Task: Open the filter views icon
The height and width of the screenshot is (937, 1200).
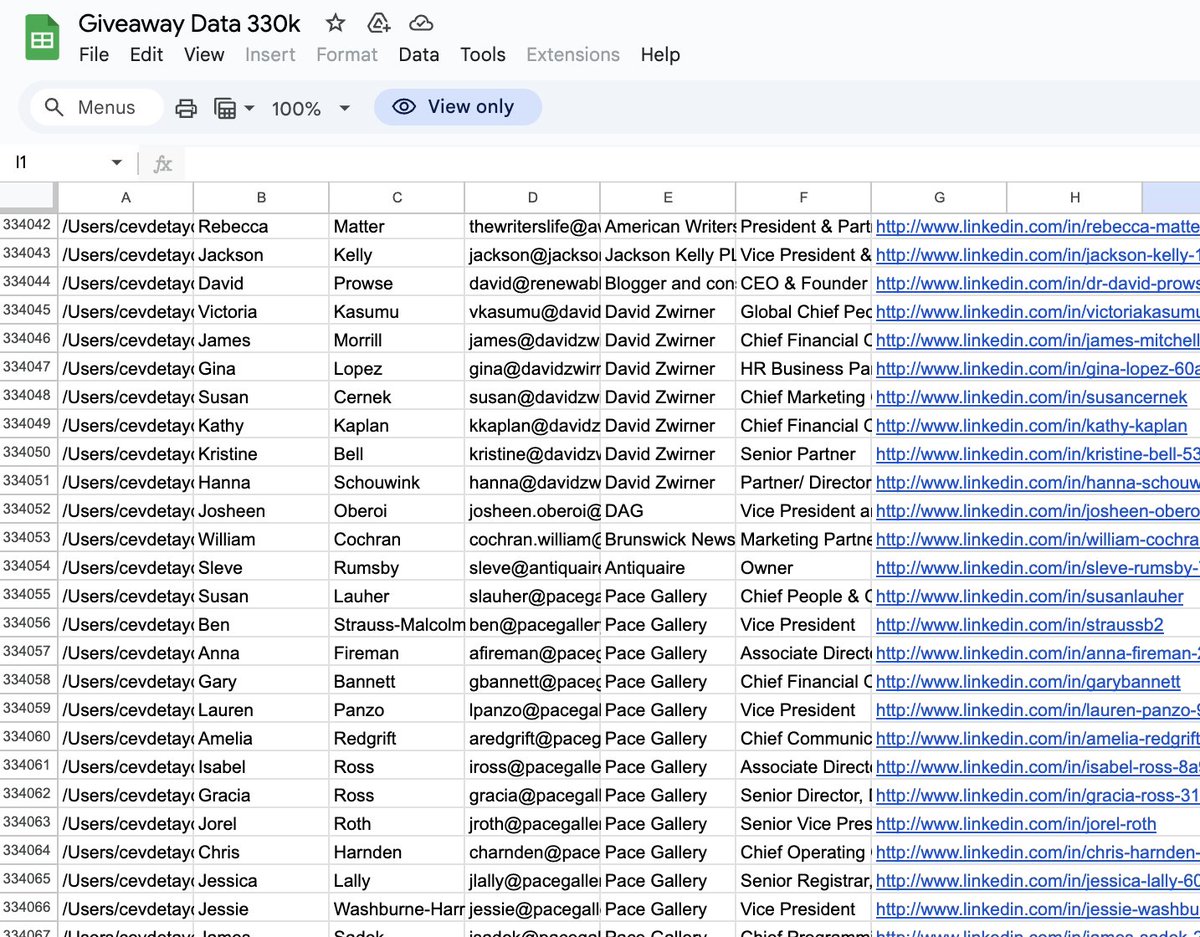Action: tap(225, 108)
